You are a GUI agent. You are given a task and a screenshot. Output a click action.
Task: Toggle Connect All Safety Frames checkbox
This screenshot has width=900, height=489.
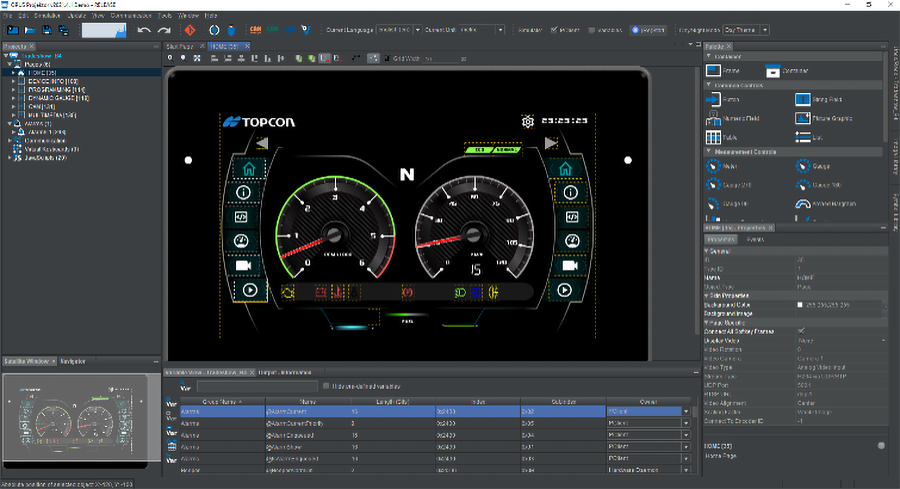click(x=801, y=331)
